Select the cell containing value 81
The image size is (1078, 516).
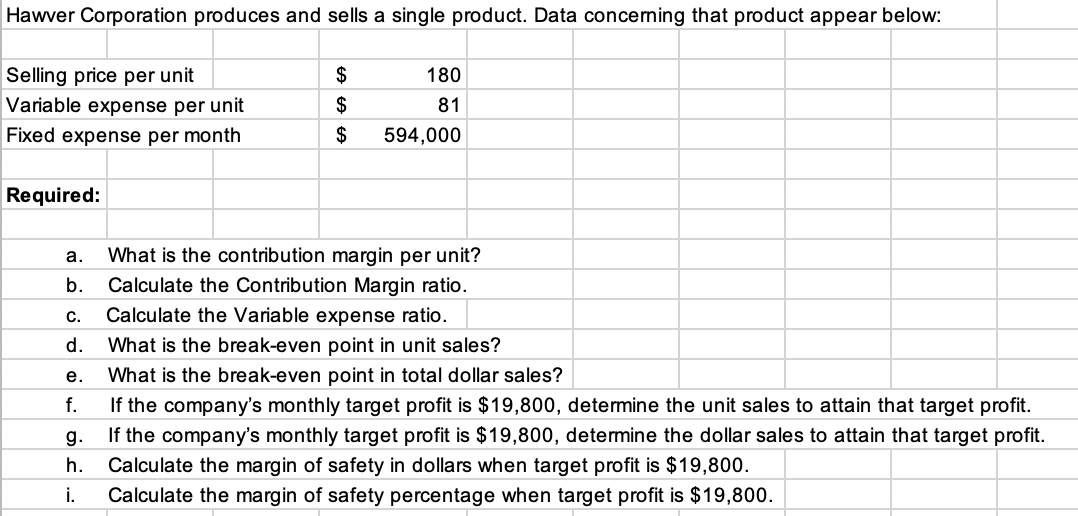393,105
